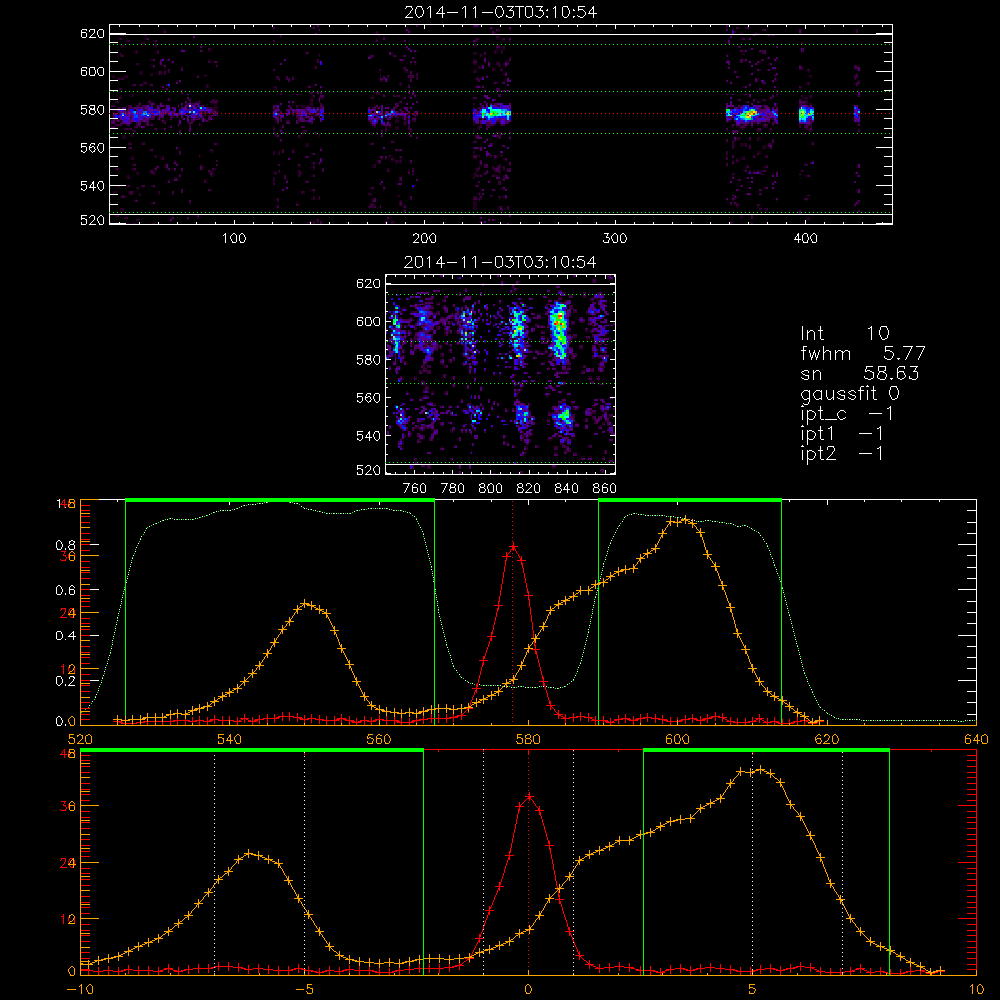Click the smaller orange peak near 550 in upper profile

coord(307,603)
